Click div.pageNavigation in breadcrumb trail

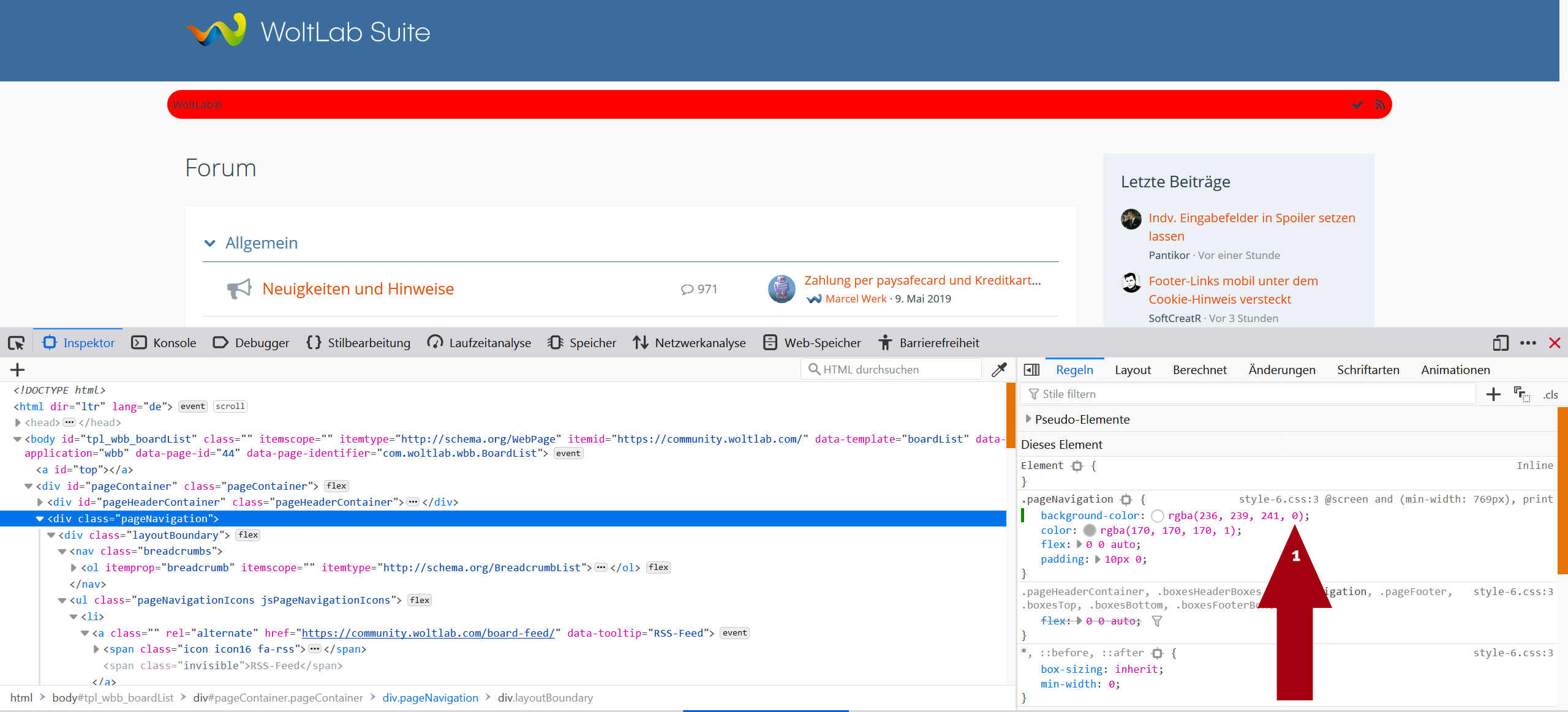430,698
